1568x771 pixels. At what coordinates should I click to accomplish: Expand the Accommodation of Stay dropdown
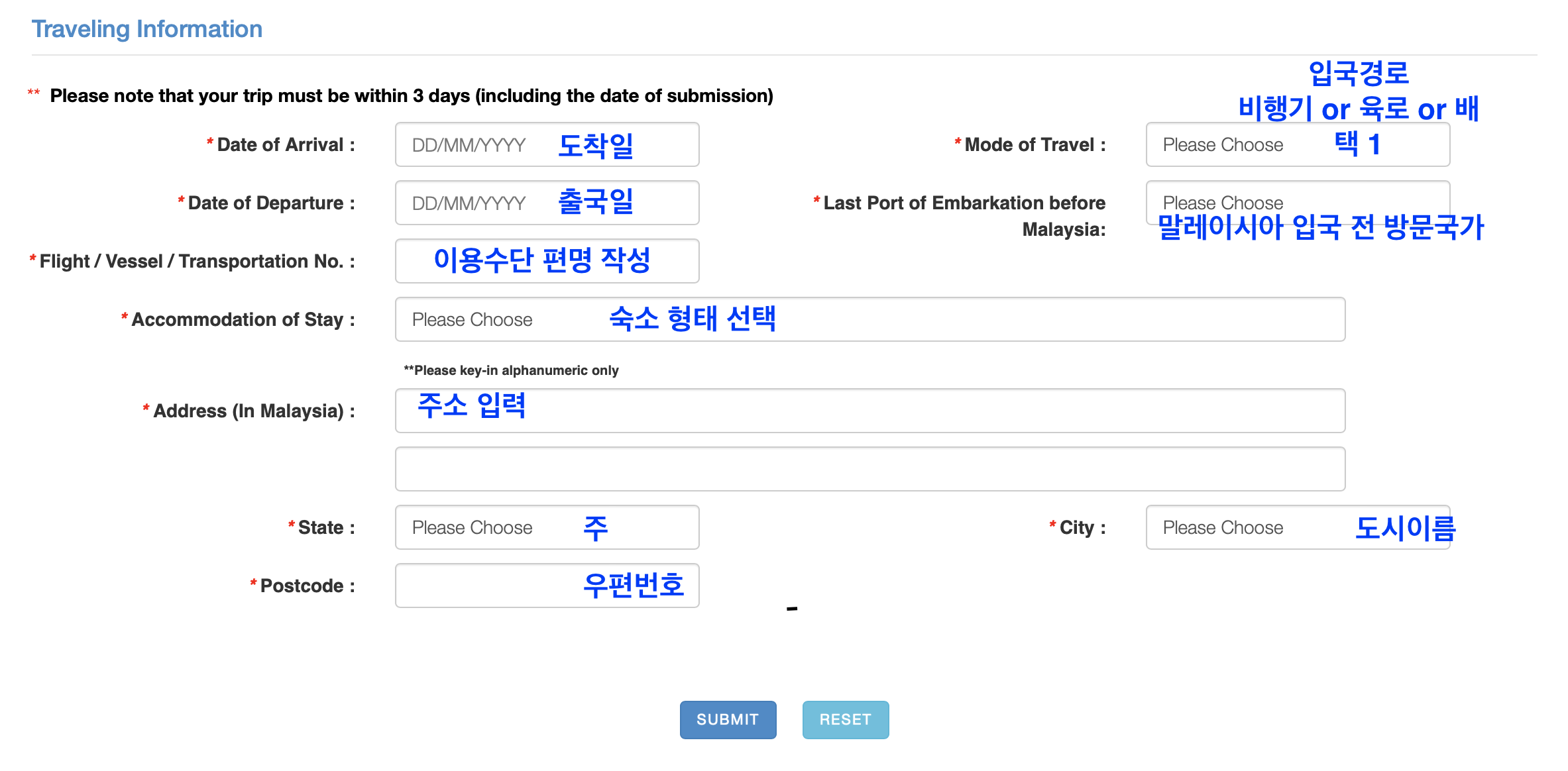(x=869, y=319)
